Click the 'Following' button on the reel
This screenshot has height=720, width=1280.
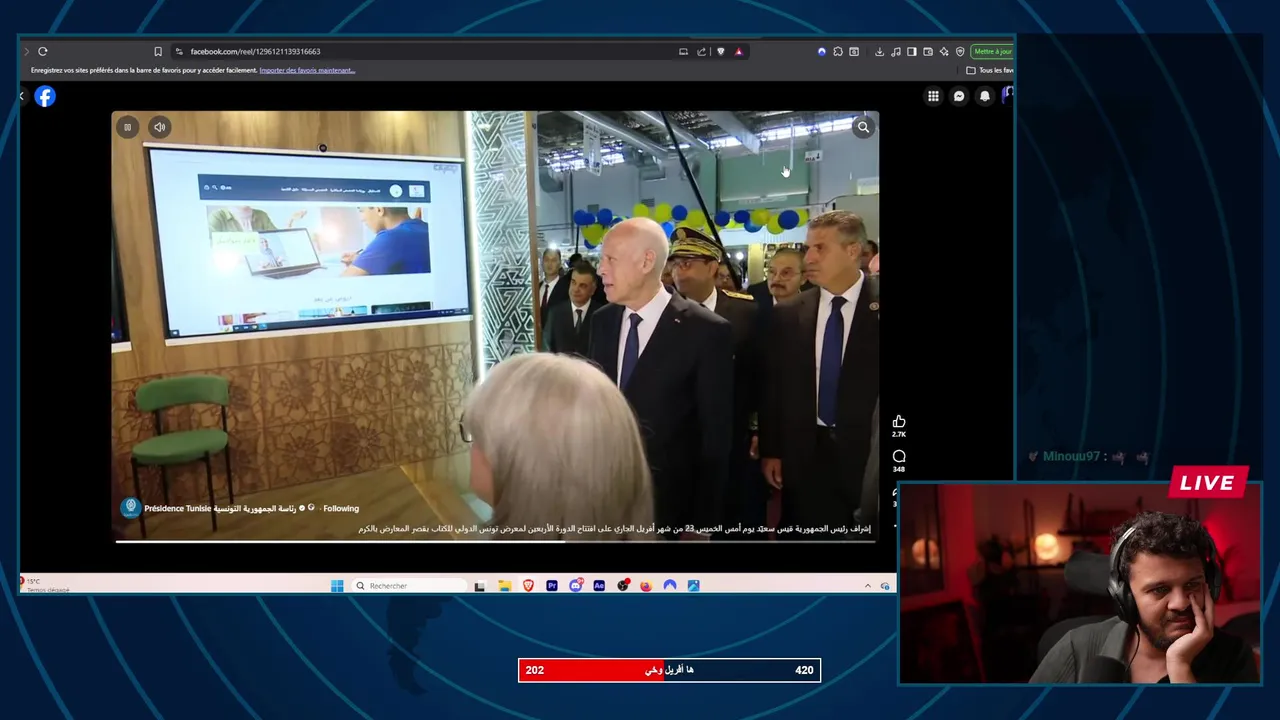(341, 508)
